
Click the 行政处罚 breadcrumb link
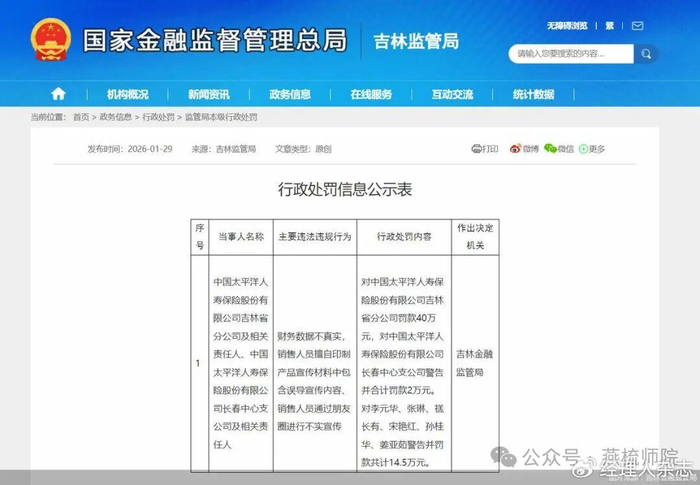(158, 117)
